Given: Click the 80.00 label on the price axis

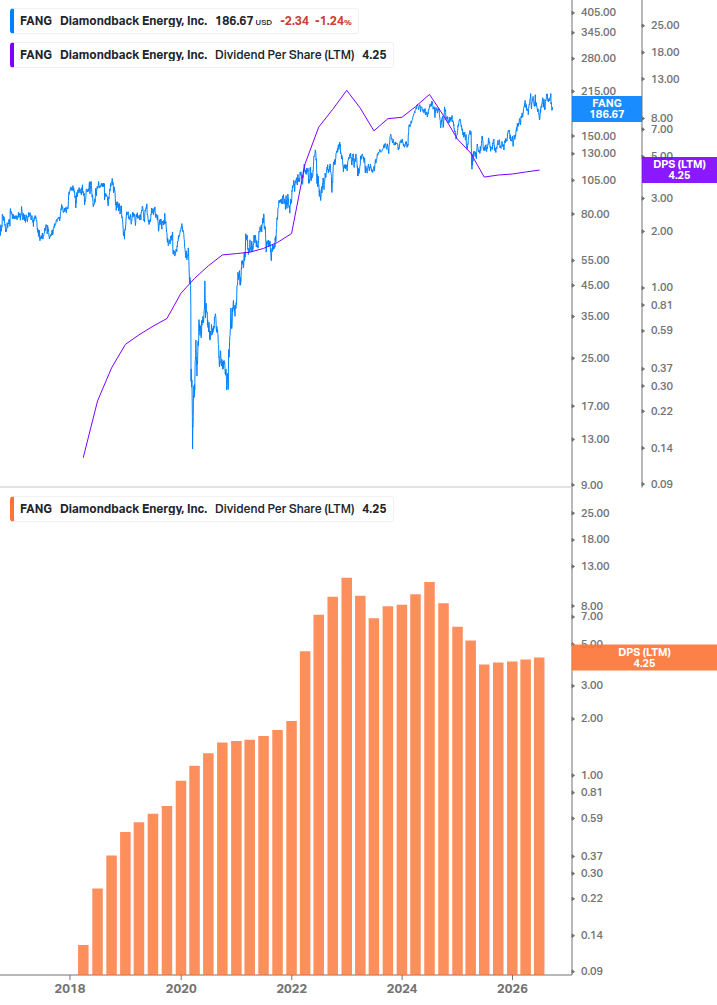Looking at the screenshot, I should (x=595, y=214).
